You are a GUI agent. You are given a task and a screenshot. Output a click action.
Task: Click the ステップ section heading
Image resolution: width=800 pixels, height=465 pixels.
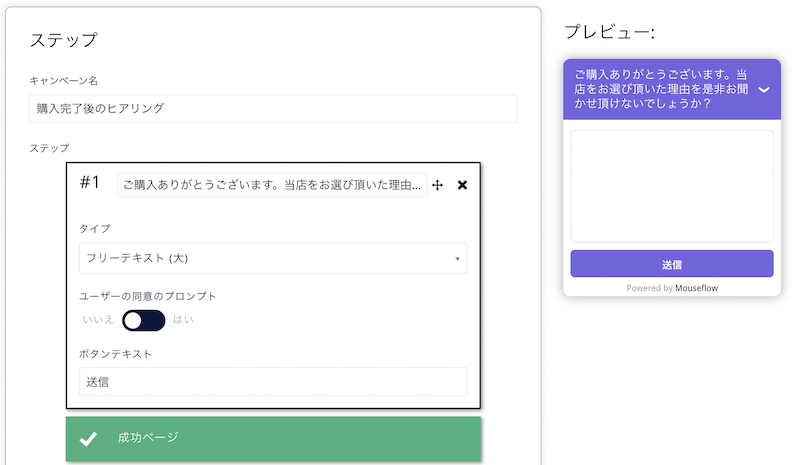click(63, 40)
